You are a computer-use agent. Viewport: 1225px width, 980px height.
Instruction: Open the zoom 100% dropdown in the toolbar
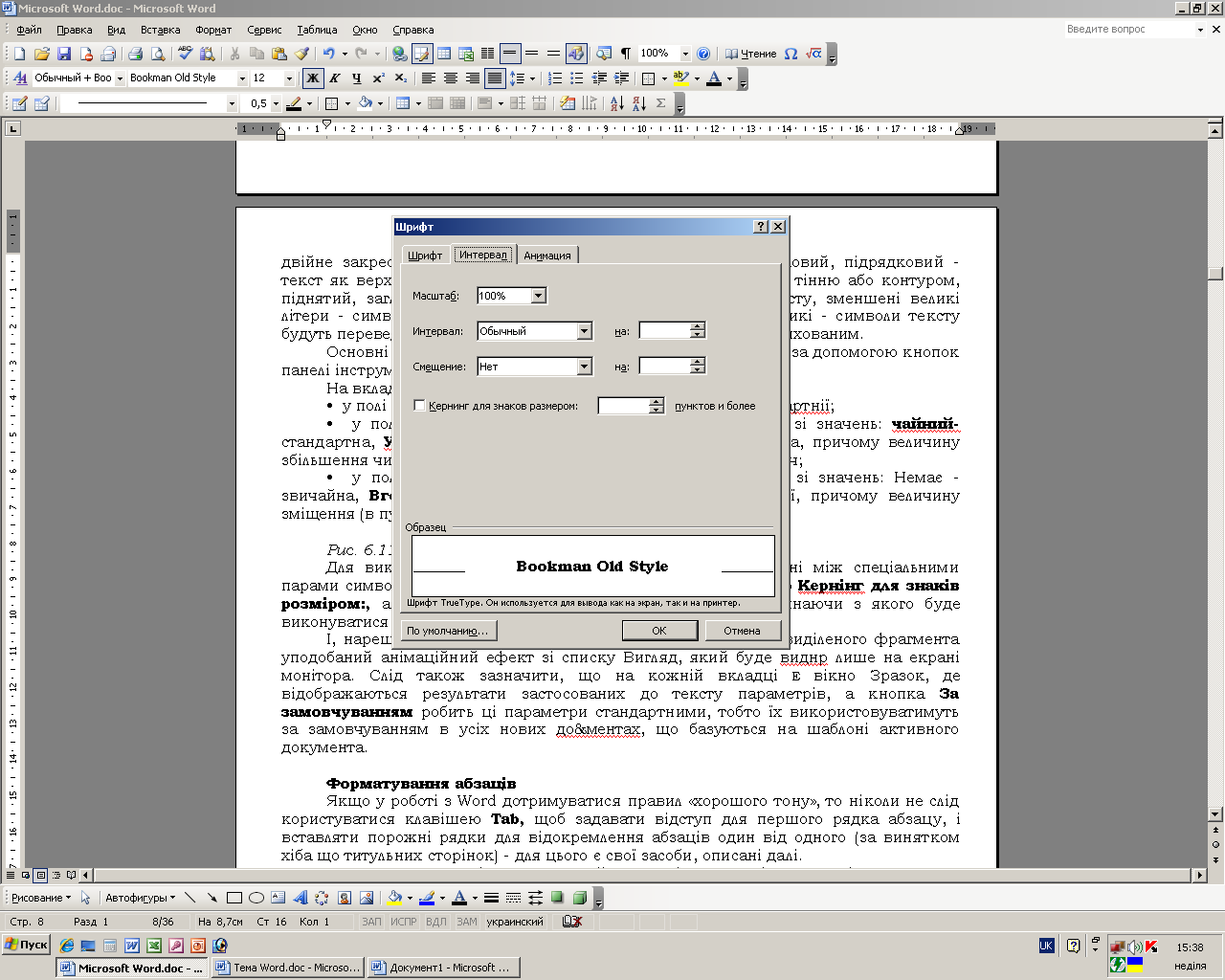click(685, 54)
